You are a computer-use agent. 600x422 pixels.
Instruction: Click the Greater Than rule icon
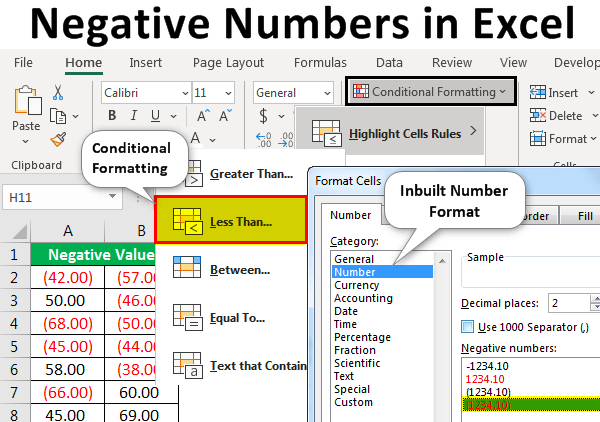pos(194,173)
